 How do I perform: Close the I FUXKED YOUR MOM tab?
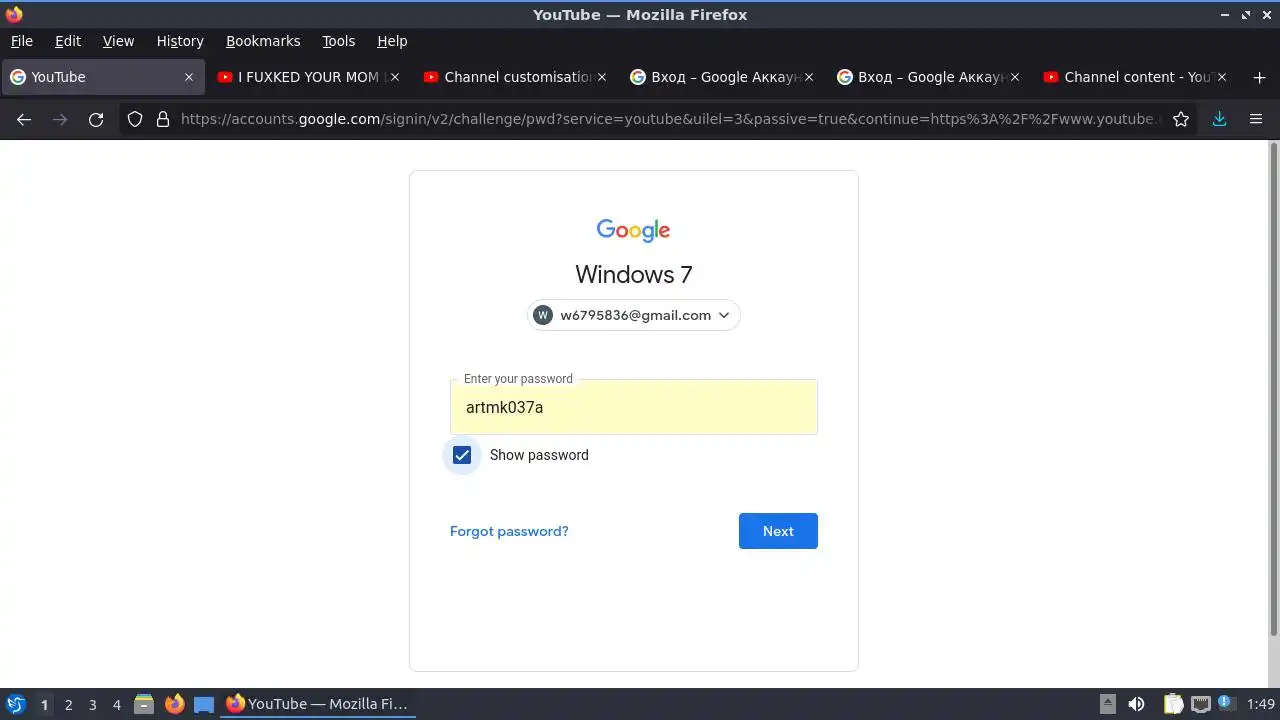point(395,77)
